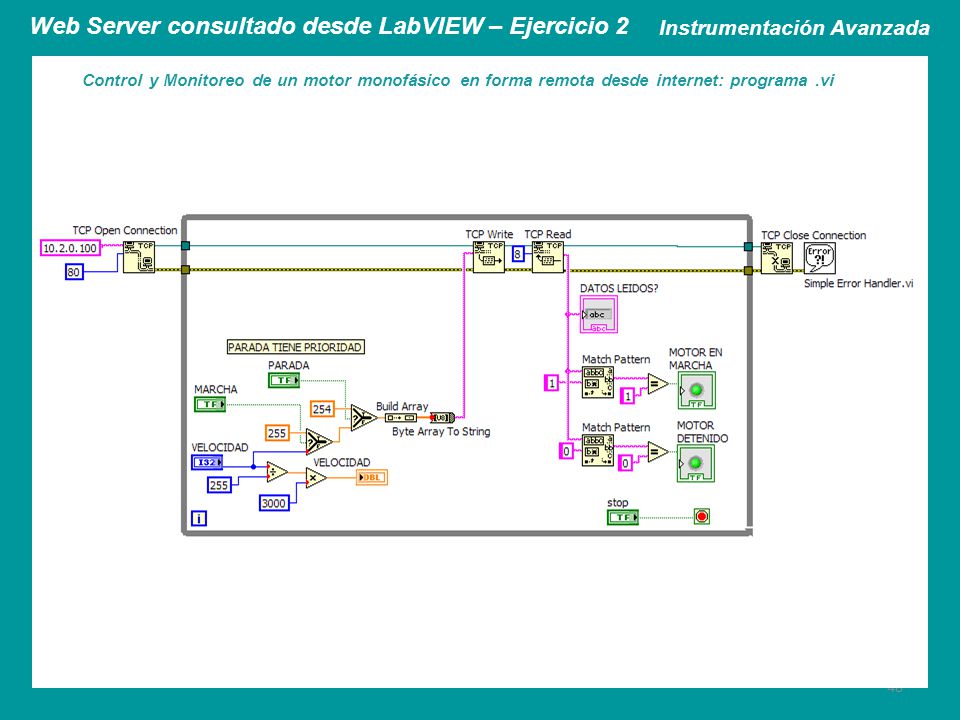960x720 pixels.
Task: Click the MOTOR DETENIDO label
Action: click(x=702, y=432)
